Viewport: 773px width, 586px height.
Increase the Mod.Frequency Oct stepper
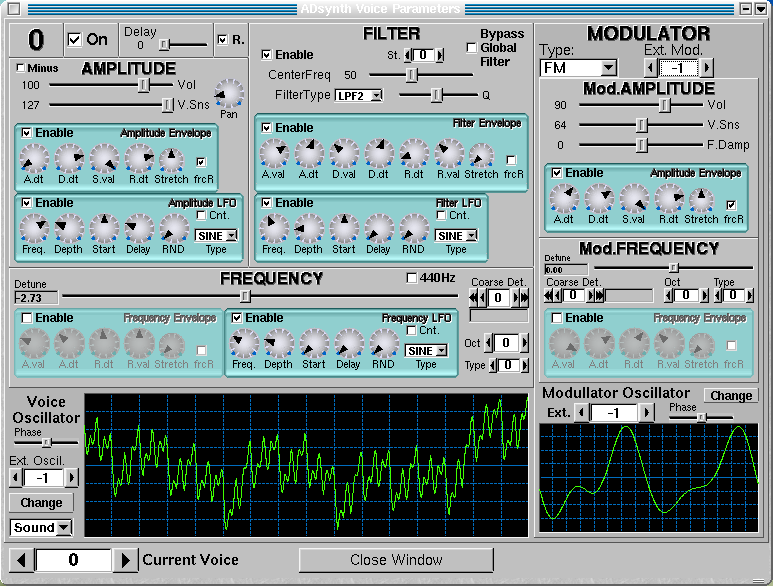coord(704,296)
